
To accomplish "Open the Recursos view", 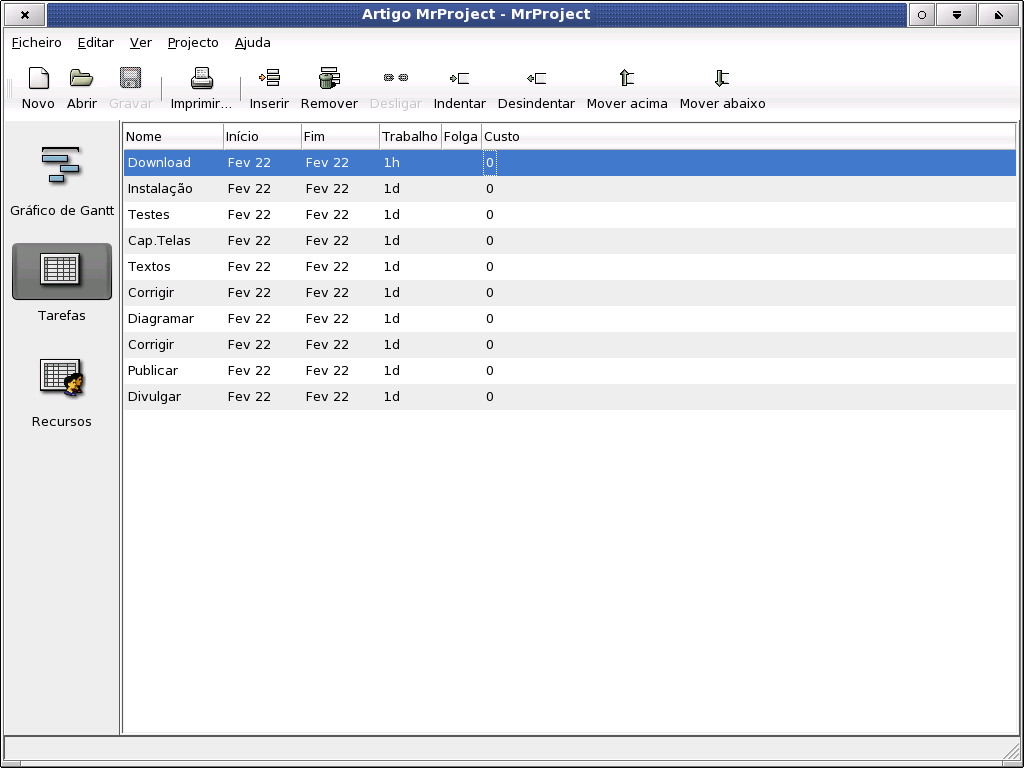I will [x=62, y=392].
